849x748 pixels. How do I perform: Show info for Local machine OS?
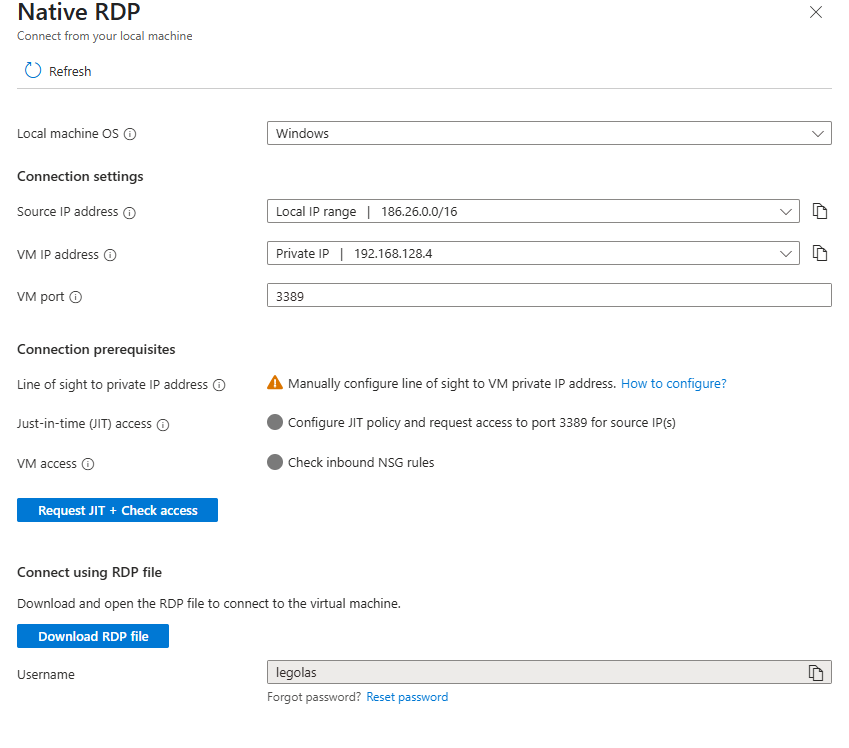pyautogui.click(x=130, y=134)
